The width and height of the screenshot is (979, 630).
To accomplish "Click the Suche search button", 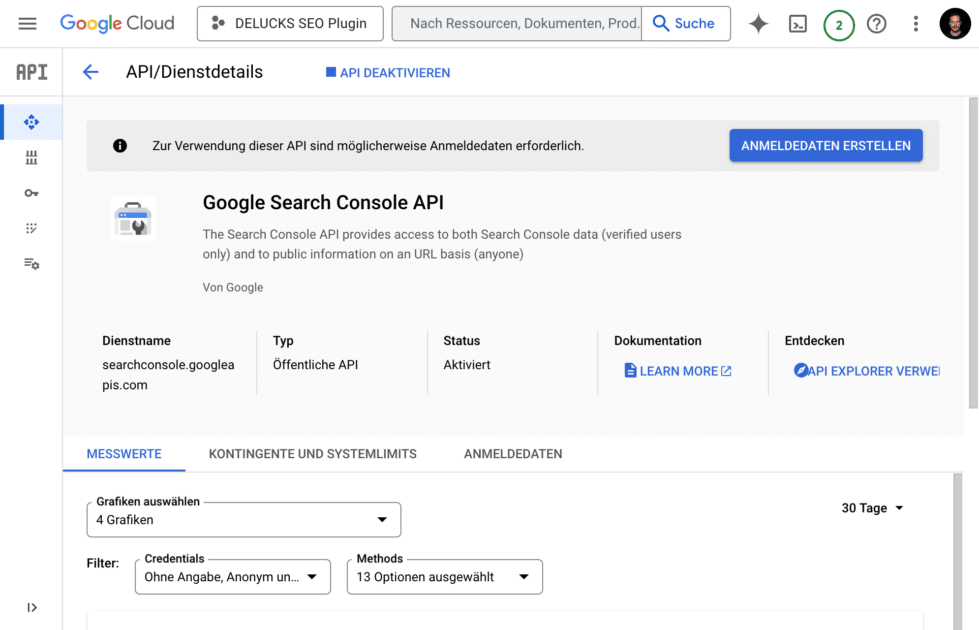I will click(686, 24).
